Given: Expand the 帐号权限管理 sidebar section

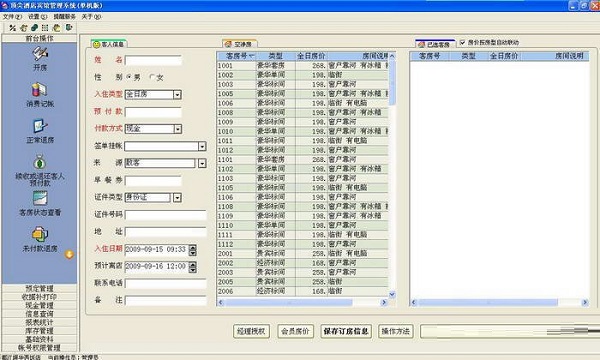Looking at the screenshot, I should [39, 347].
